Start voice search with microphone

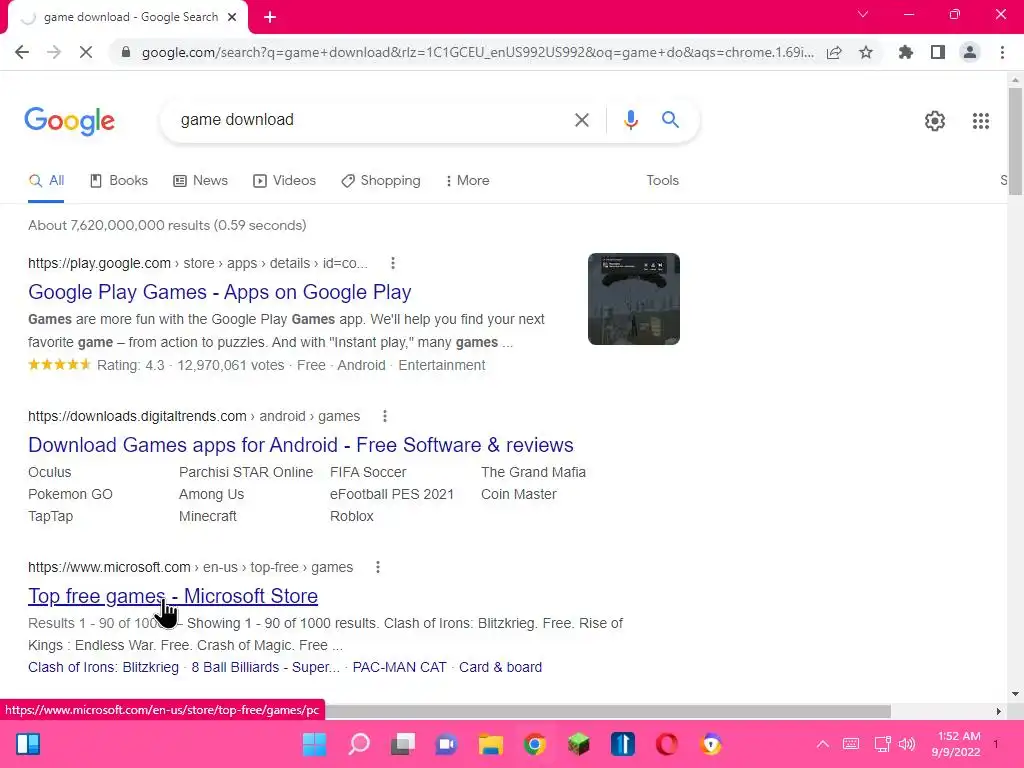click(x=630, y=120)
